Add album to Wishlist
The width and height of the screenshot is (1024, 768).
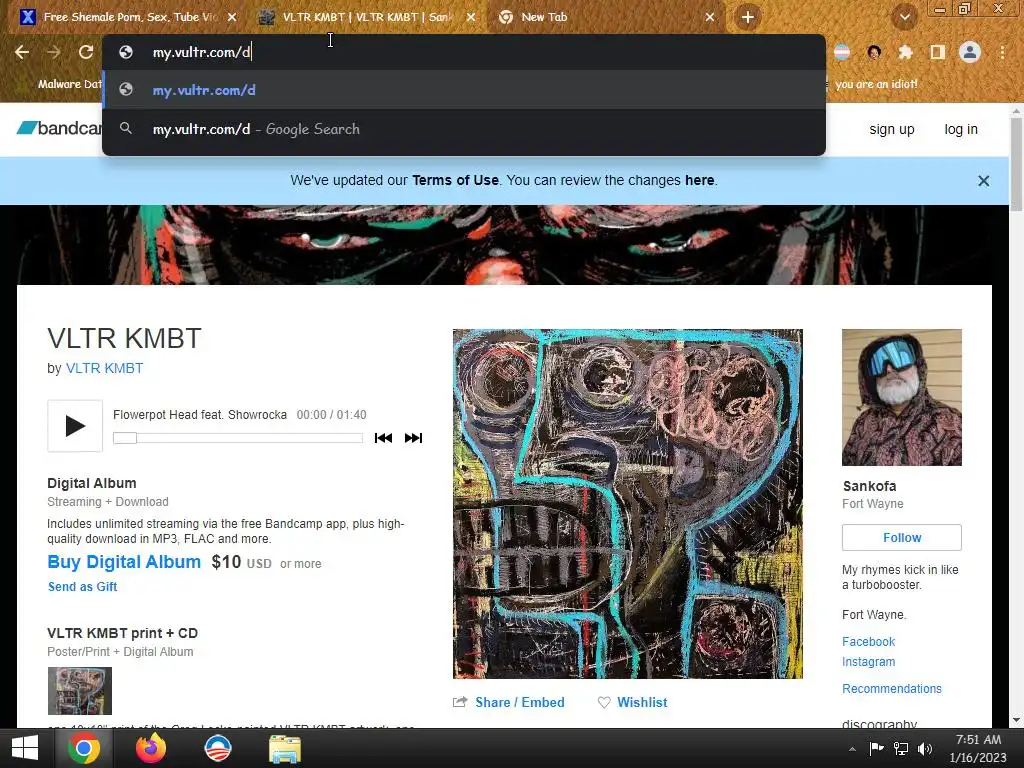pyautogui.click(x=642, y=702)
